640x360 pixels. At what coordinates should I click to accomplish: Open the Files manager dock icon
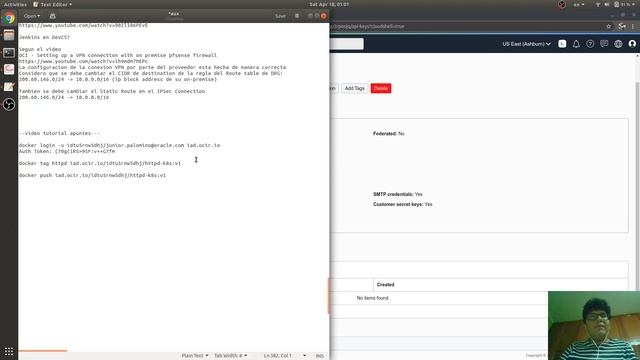9,36
